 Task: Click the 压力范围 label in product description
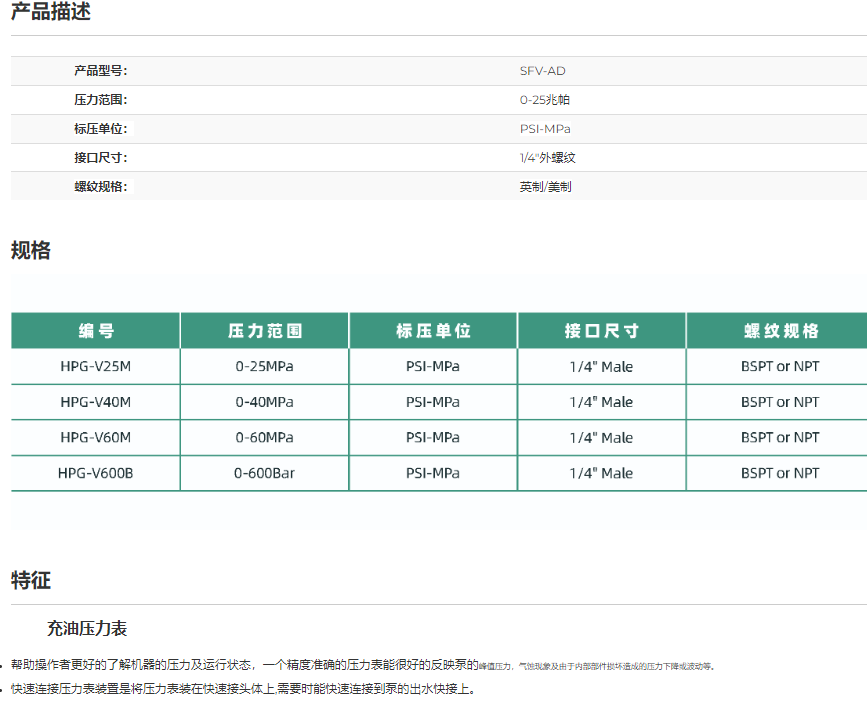[x=100, y=100]
